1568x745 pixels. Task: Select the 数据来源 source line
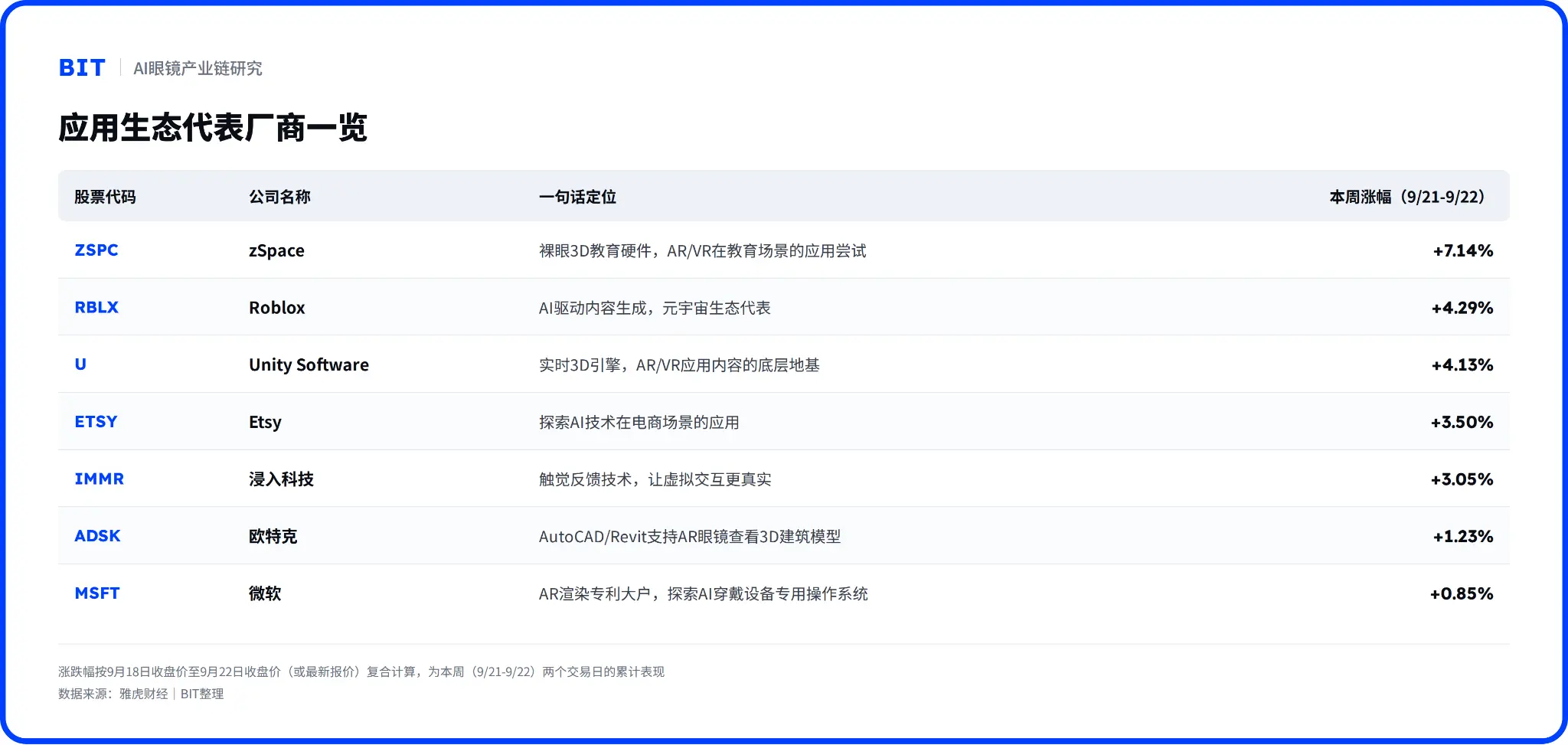point(141,694)
